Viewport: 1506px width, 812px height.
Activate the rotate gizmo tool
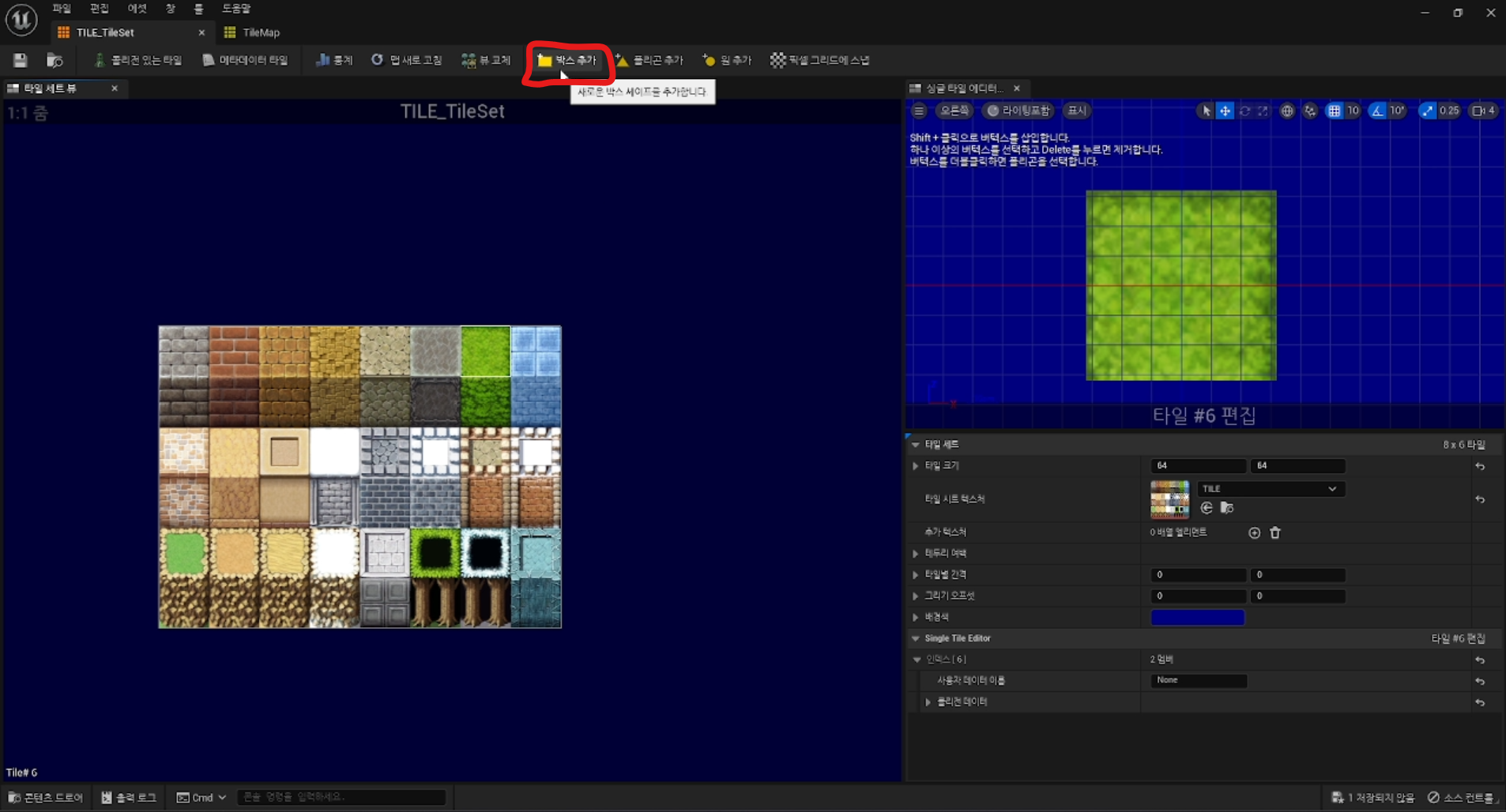1244,111
